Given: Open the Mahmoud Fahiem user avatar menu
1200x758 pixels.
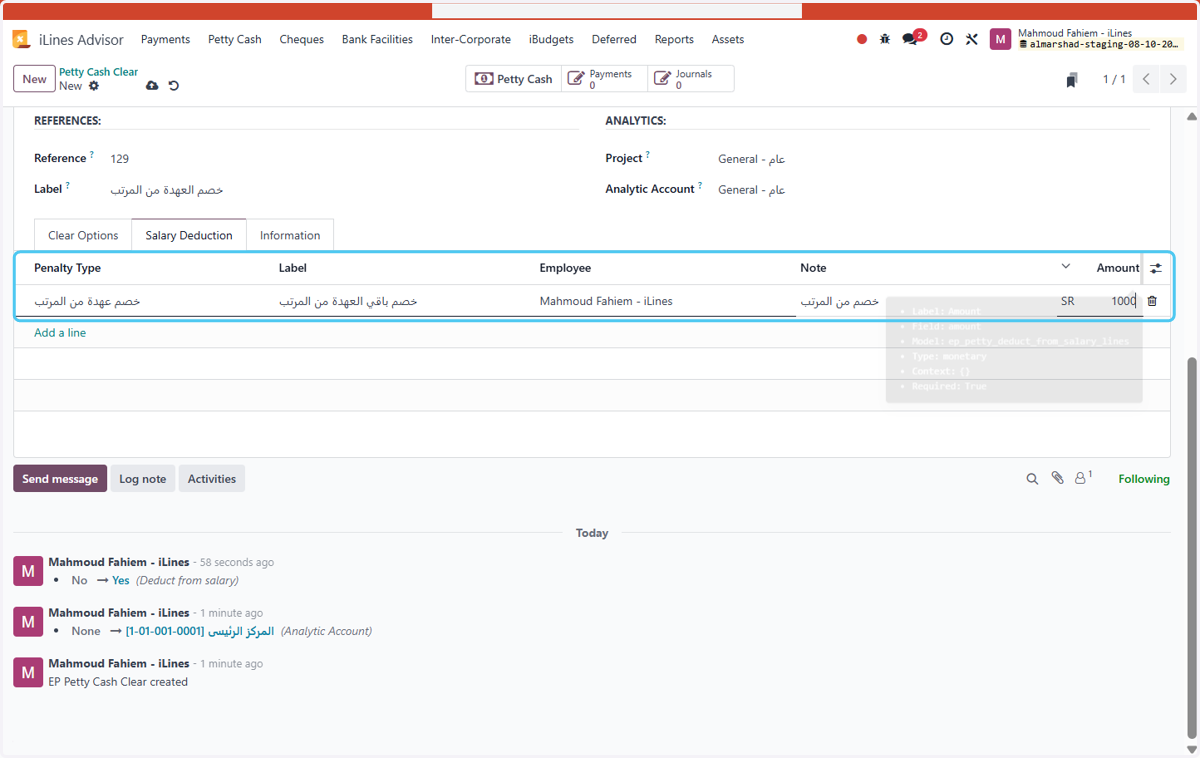Looking at the screenshot, I should (x=1000, y=39).
